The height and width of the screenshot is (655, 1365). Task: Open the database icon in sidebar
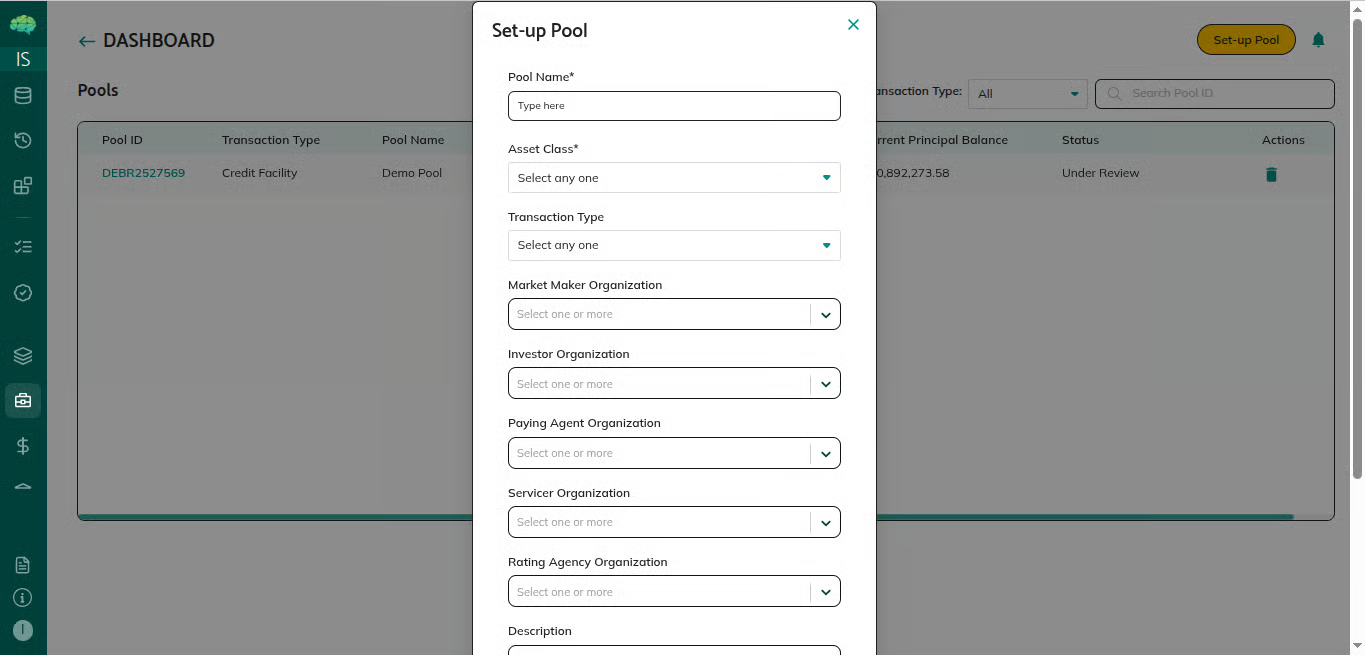pyautogui.click(x=23, y=96)
